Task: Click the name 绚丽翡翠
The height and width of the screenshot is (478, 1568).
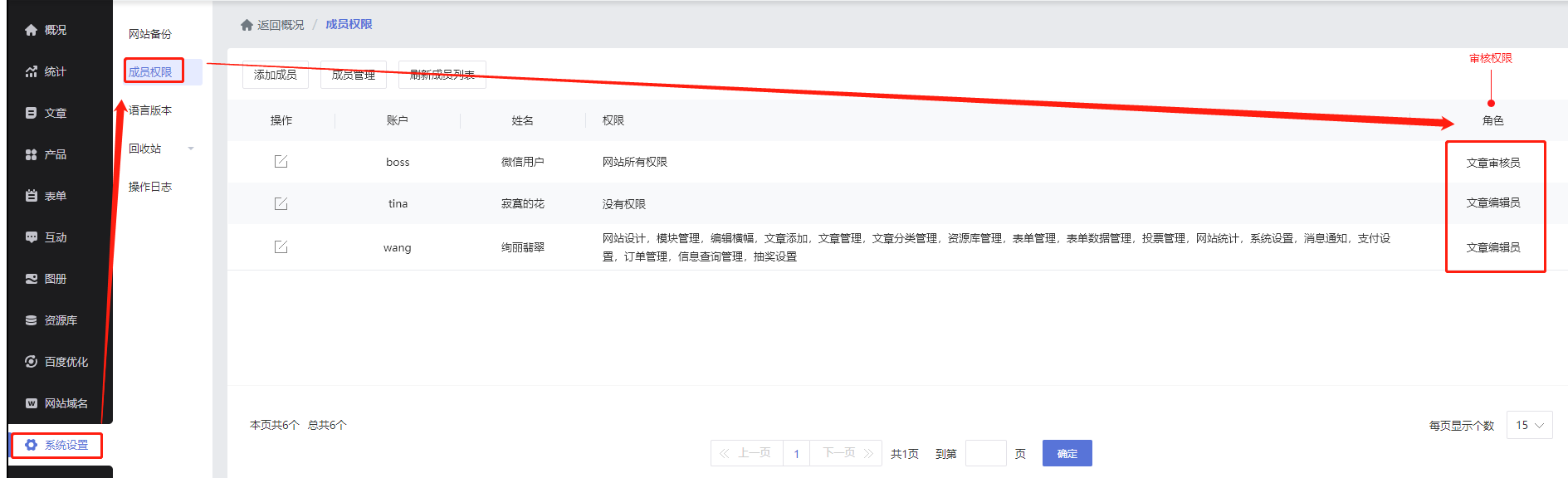Action: 523,247
